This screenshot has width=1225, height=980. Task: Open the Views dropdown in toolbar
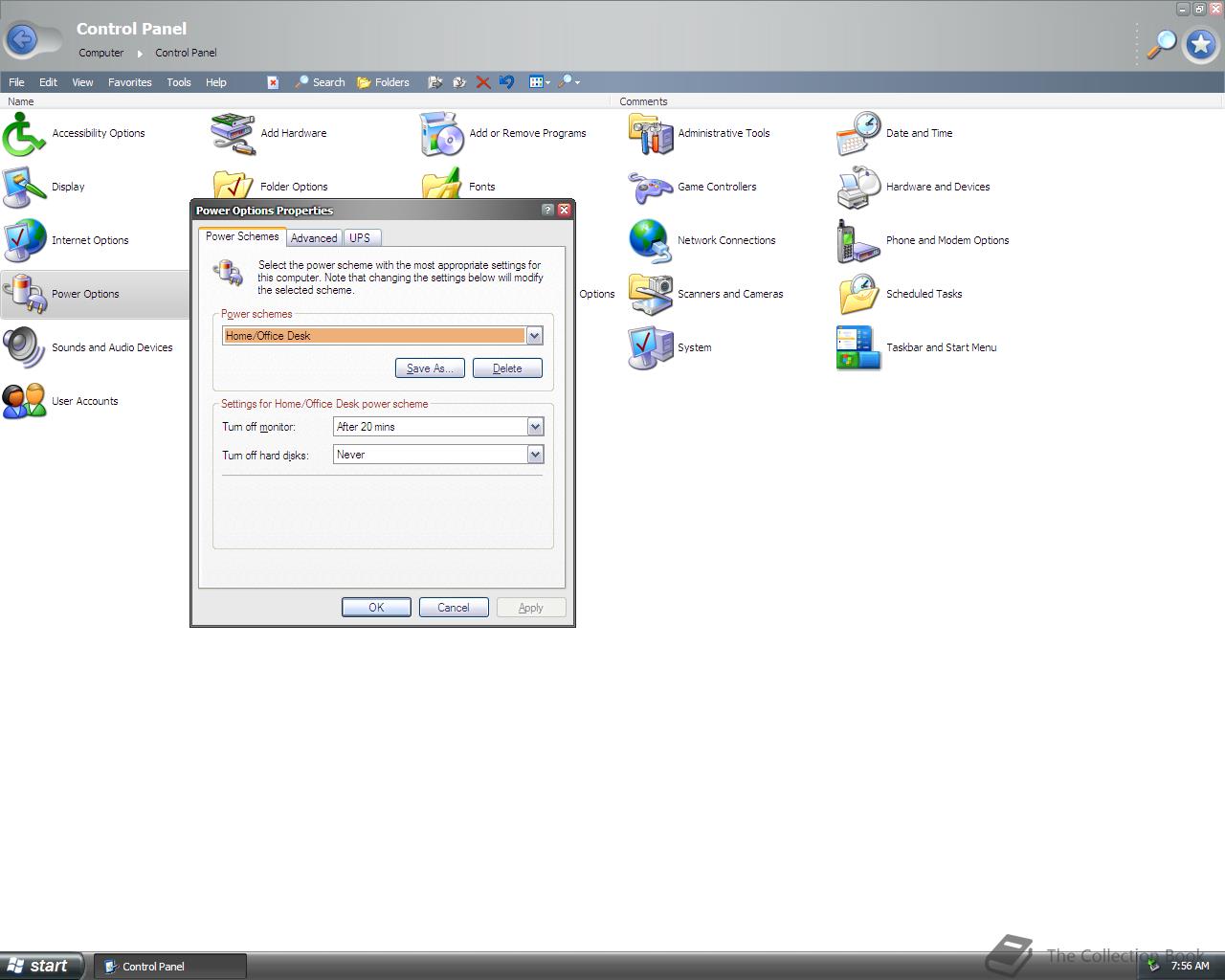[x=540, y=82]
